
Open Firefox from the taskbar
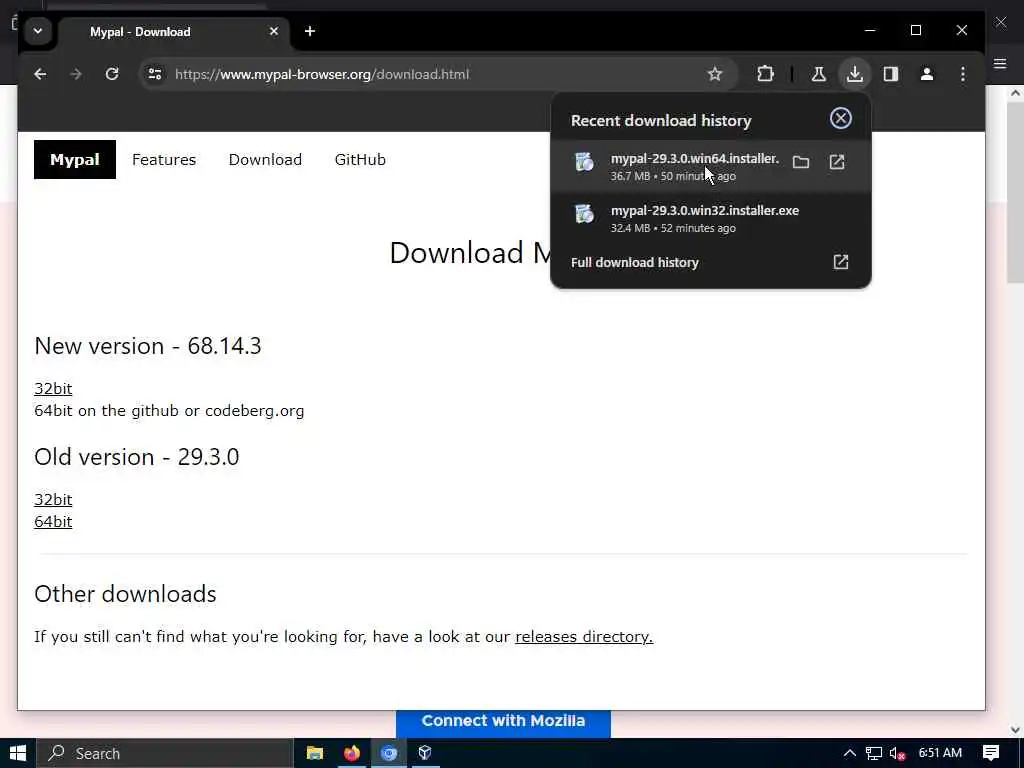pyautogui.click(x=352, y=753)
